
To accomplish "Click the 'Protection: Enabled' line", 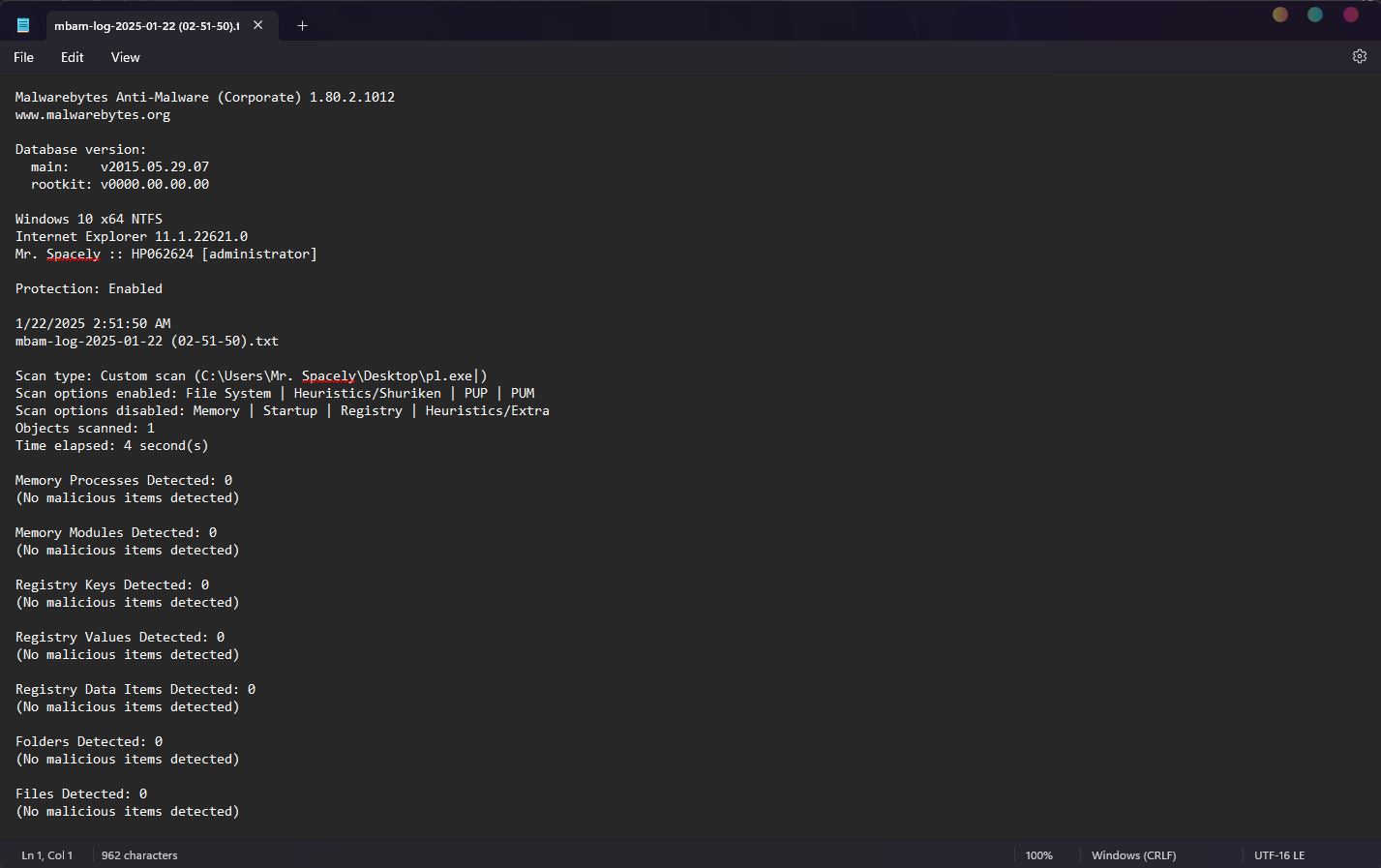I will (x=89, y=288).
